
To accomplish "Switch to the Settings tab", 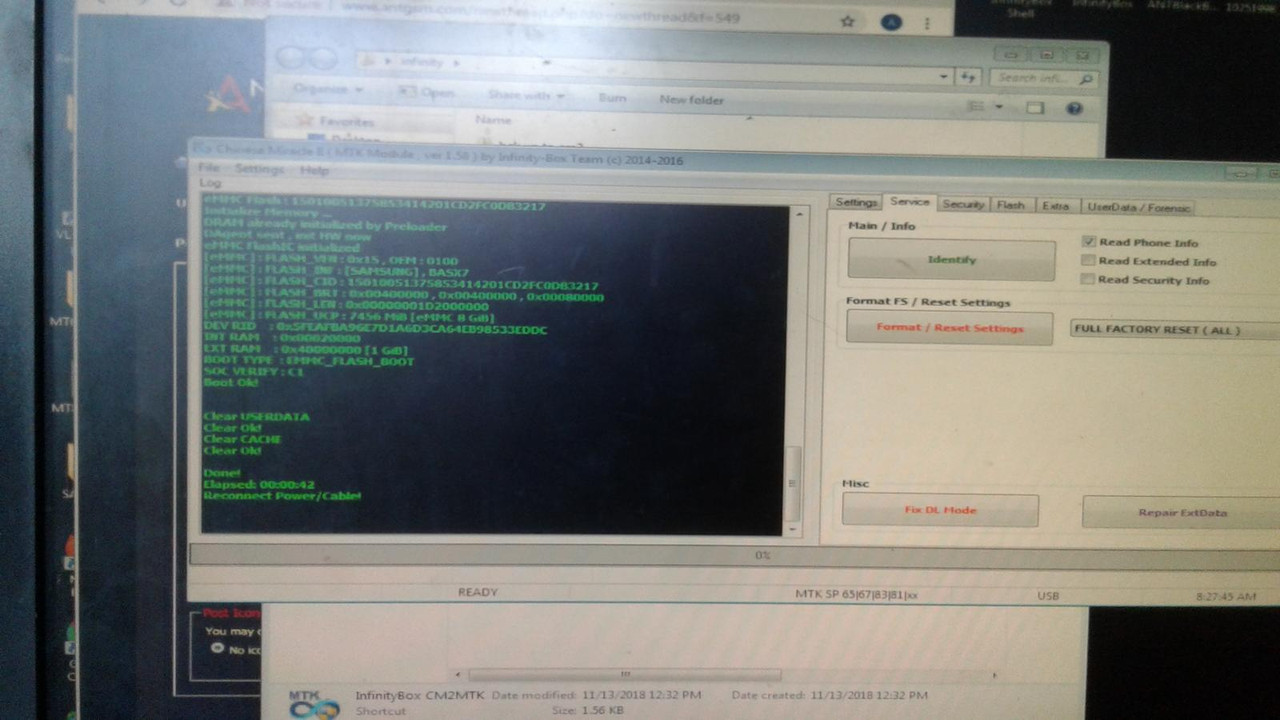I will 856,203.
